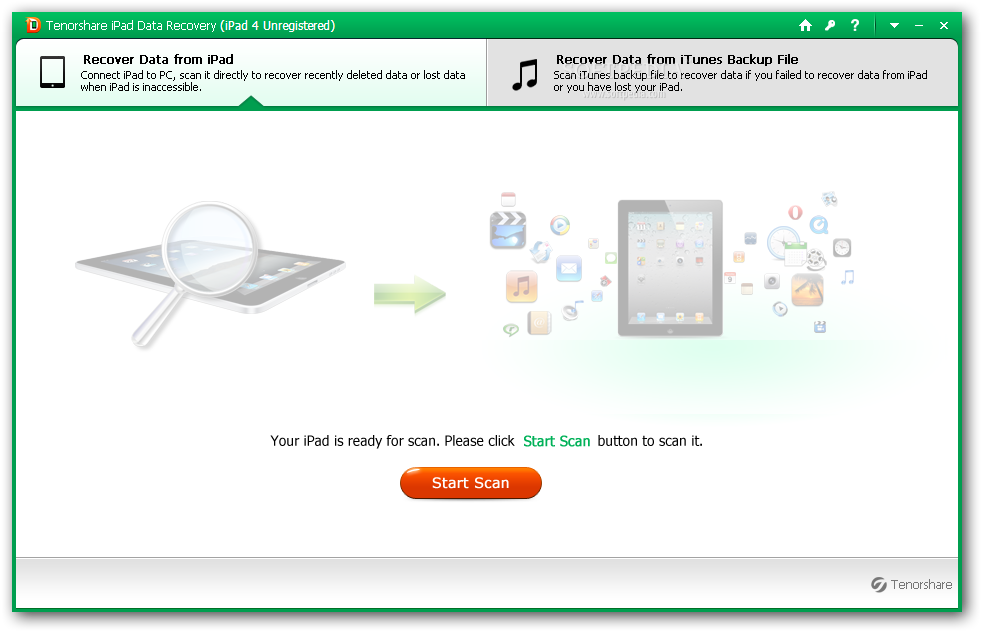This screenshot has width=982, height=632.
Task: Click the Tenorshare app icon in title bar
Action: (33, 25)
